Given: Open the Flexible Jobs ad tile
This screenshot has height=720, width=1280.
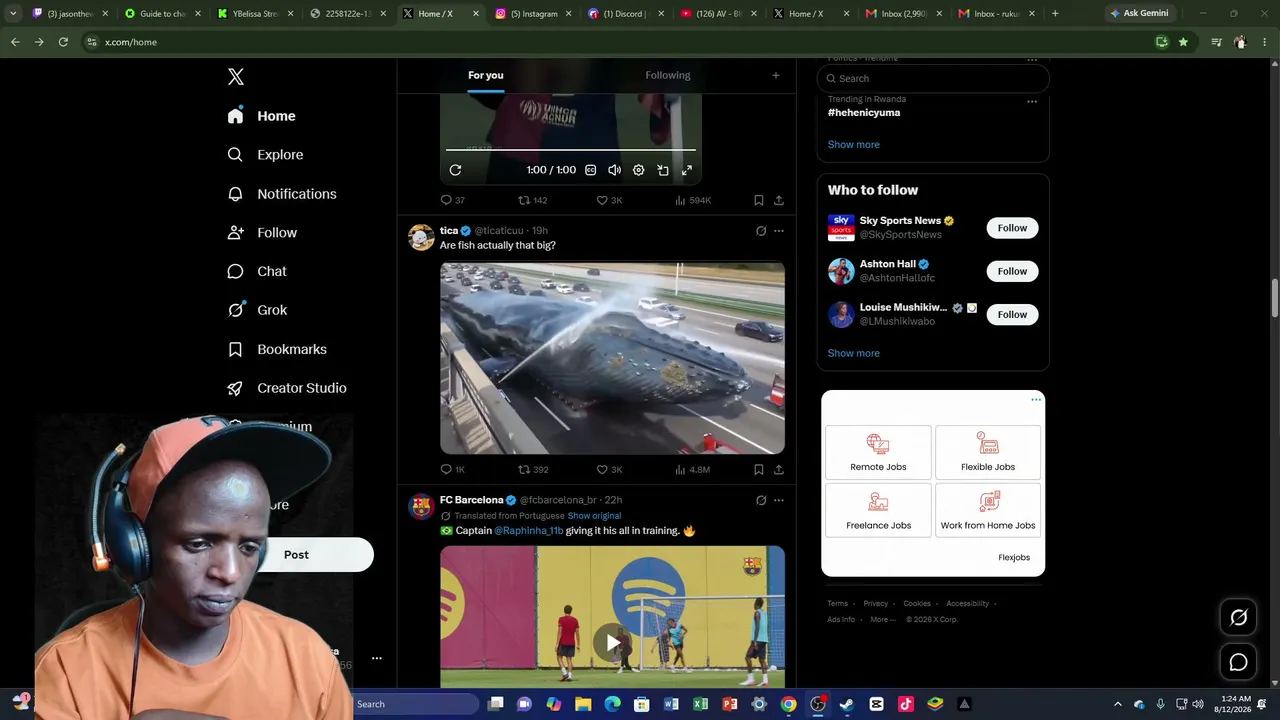Looking at the screenshot, I should tap(988, 452).
